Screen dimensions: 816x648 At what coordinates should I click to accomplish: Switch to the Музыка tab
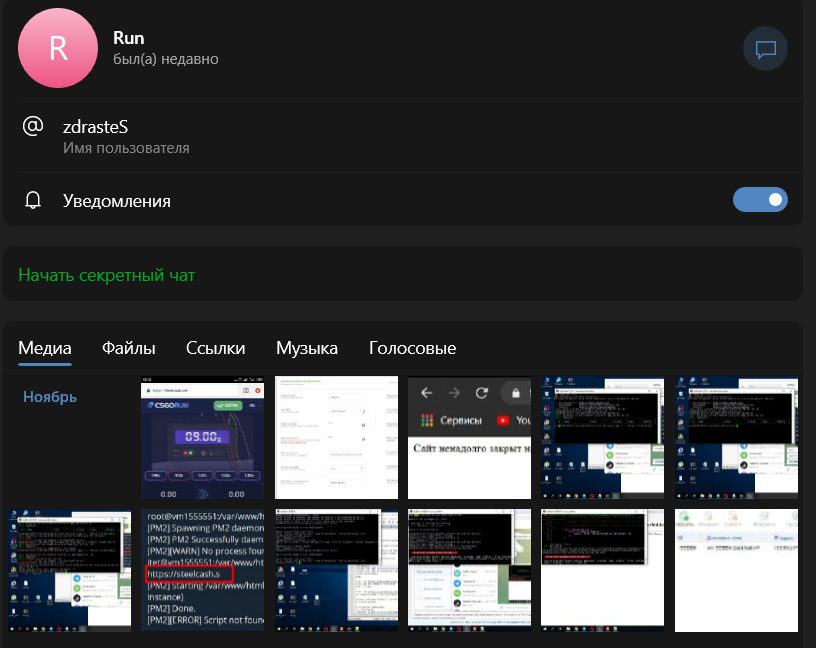[x=307, y=348]
